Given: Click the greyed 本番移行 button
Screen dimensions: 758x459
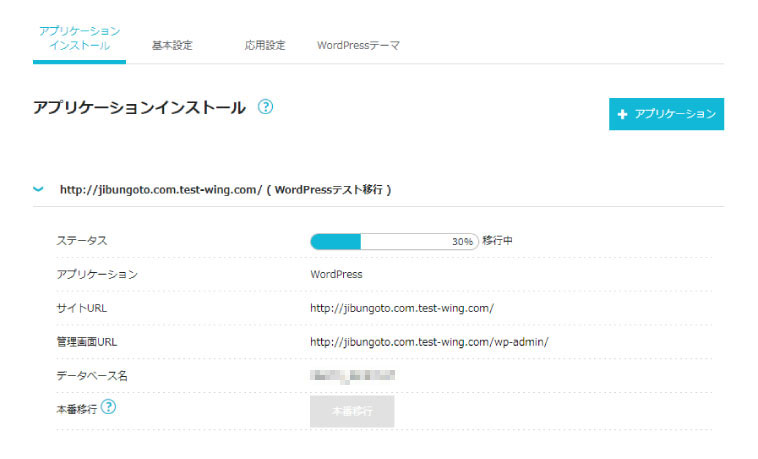Looking at the screenshot, I should (x=351, y=411).
